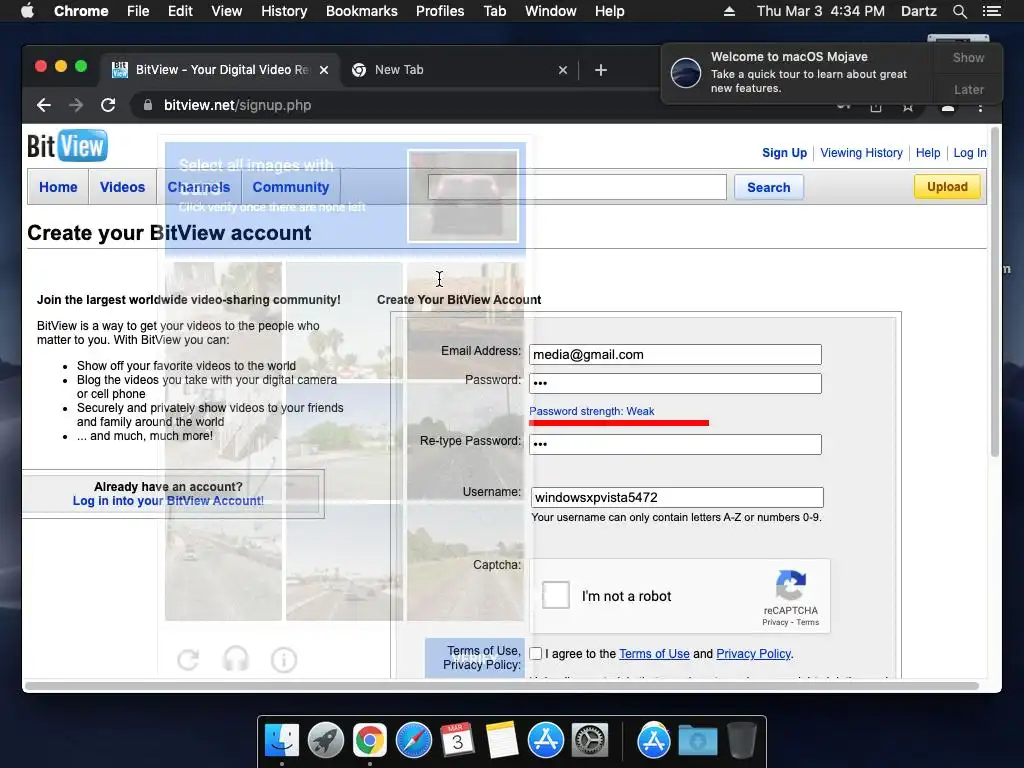Open Spotlight search in menu bar

tap(959, 11)
